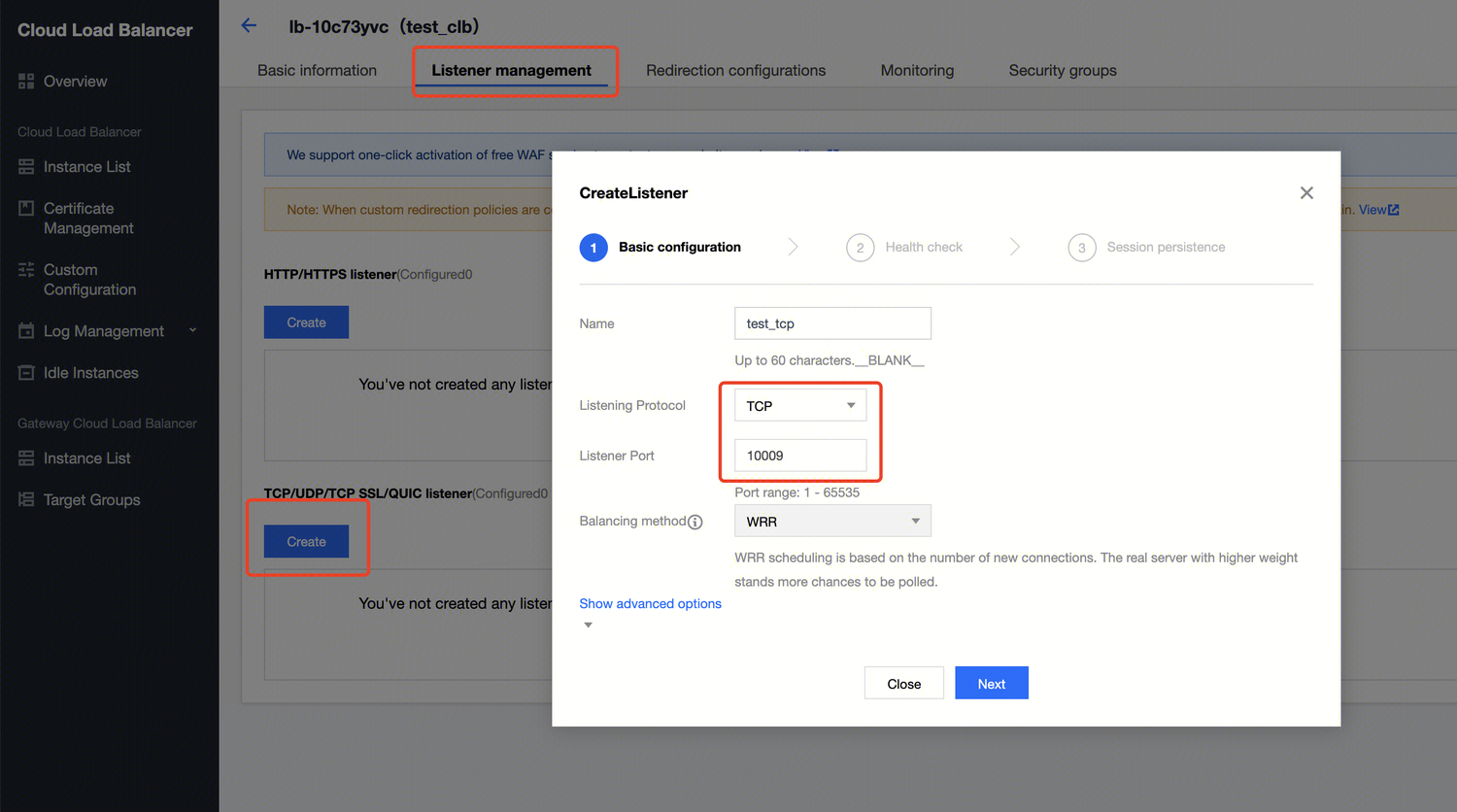Open the WRR balancing method dropdown
The width and height of the screenshot is (1457, 812).
coord(832,522)
